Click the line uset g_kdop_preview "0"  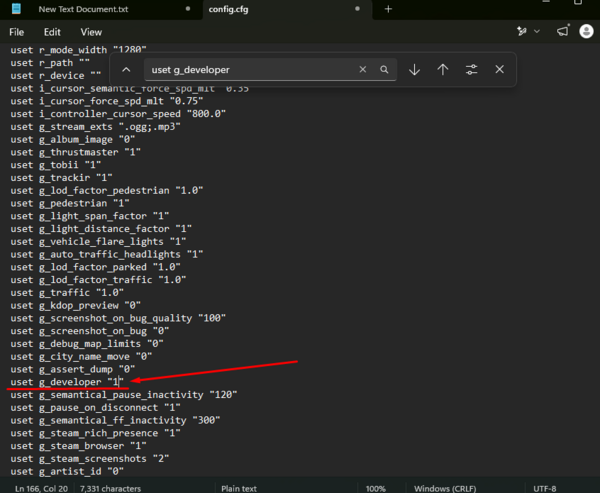click(x=75, y=305)
